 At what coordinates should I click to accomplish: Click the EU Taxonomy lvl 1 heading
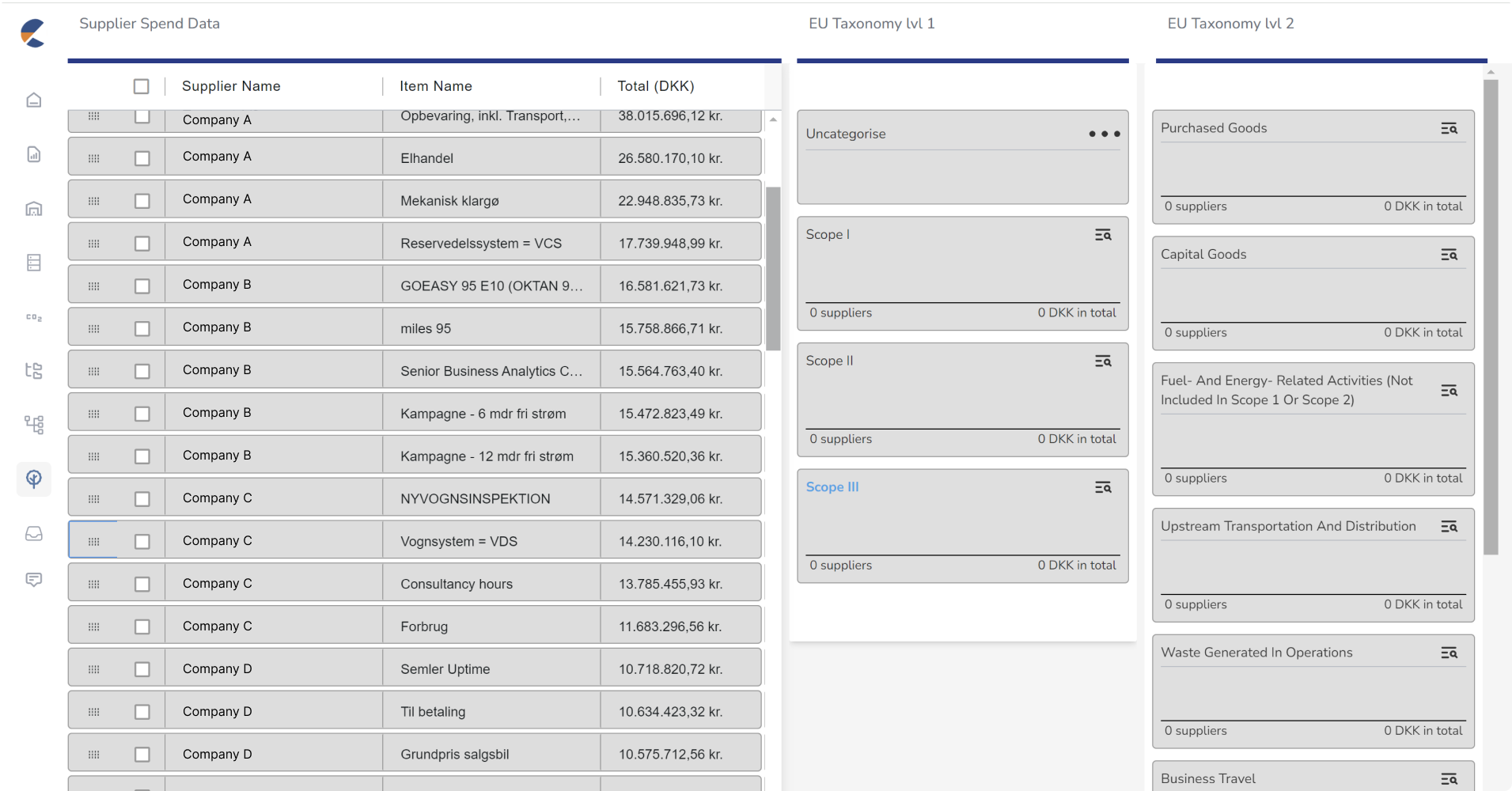point(872,24)
